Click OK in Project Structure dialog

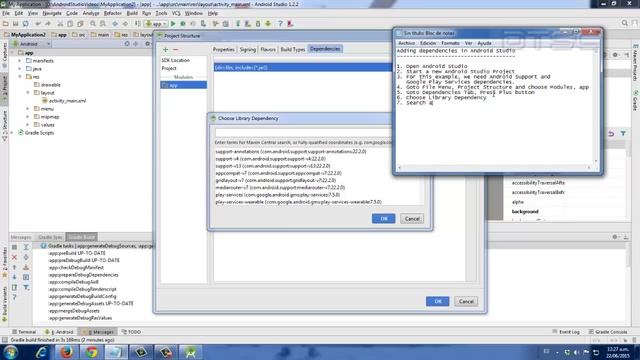438,301
